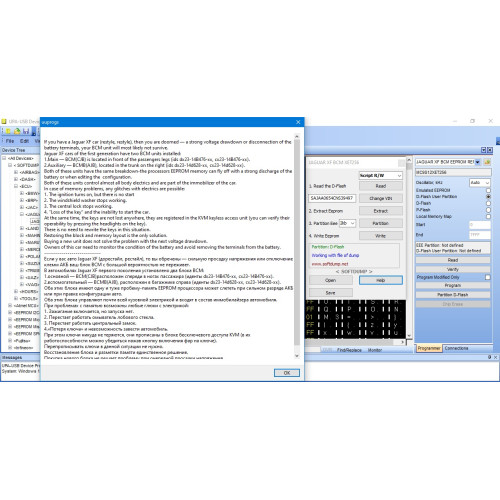500x500 pixels.
Task: Click the save floppy disk toolbar icon
Action: [26, 131]
